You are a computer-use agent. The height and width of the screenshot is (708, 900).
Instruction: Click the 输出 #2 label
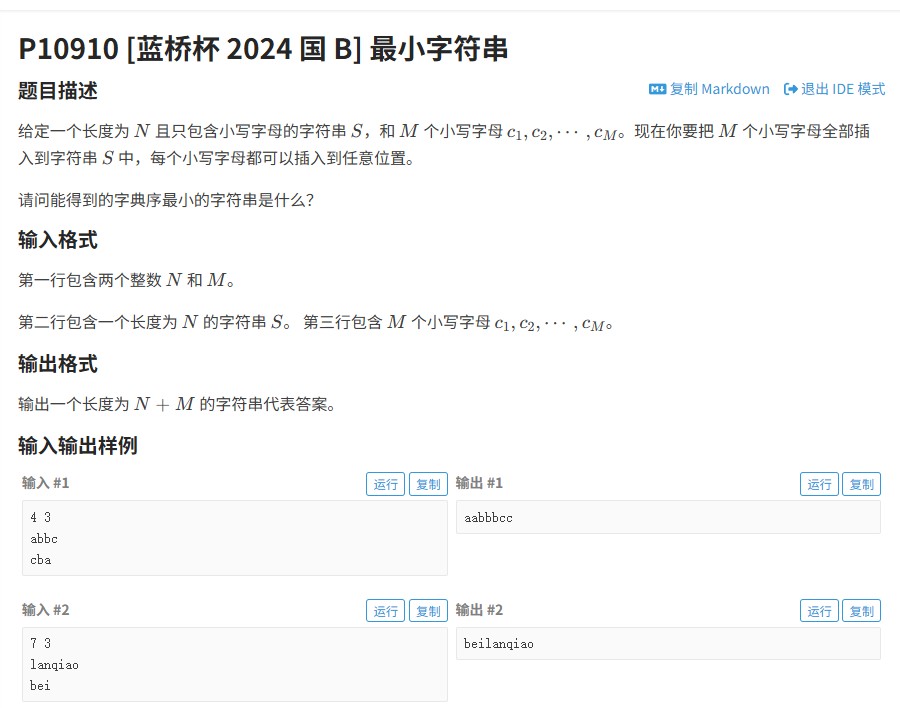[x=479, y=610]
